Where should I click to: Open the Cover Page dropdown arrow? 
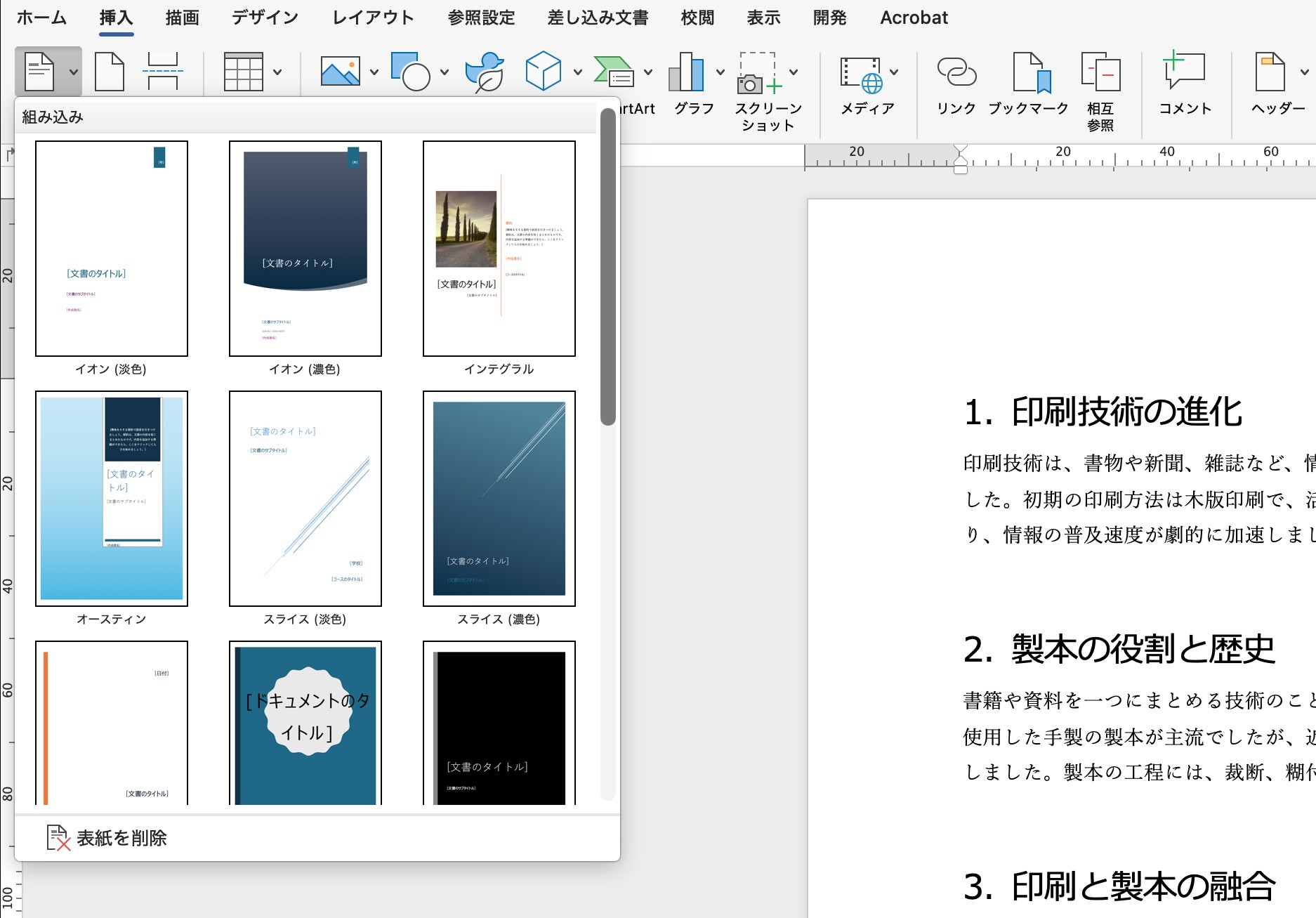(x=73, y=72)
